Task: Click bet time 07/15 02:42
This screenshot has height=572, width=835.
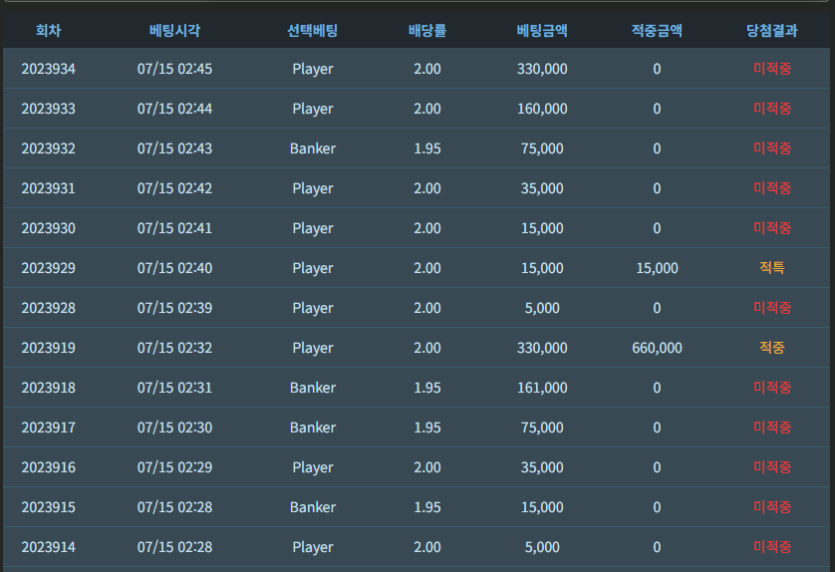Action: coord(175,188)
